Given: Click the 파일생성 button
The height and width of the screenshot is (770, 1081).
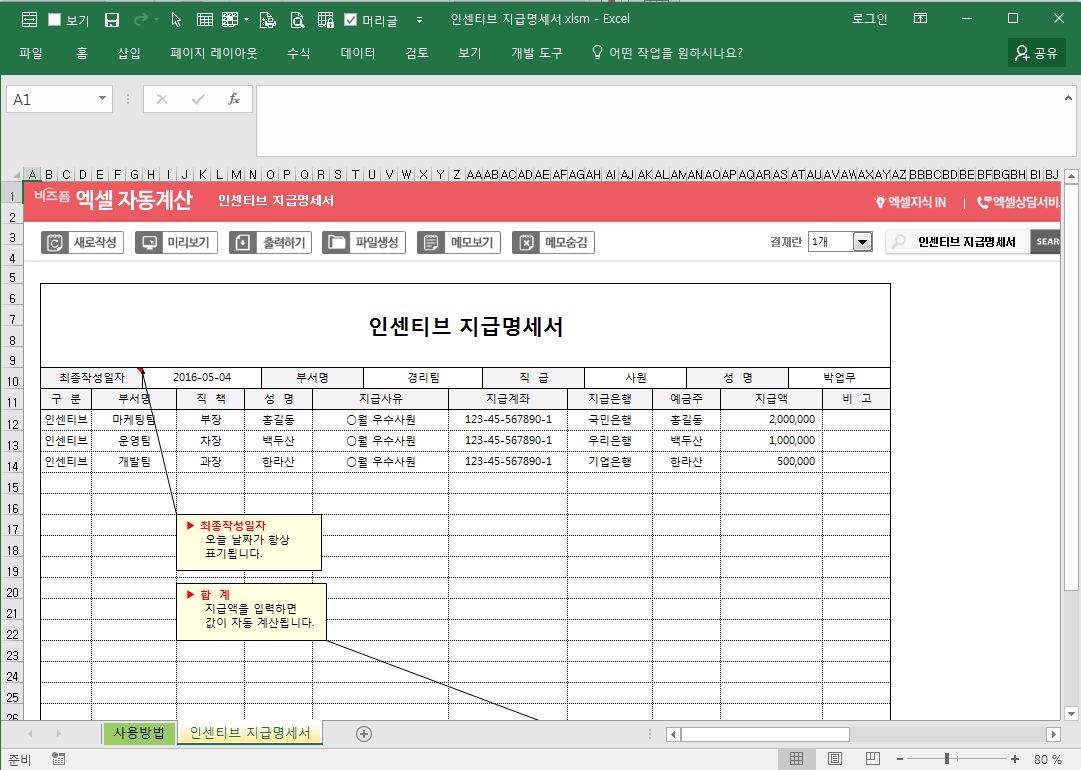Looking at the screenshot, I should pos(363,242).
